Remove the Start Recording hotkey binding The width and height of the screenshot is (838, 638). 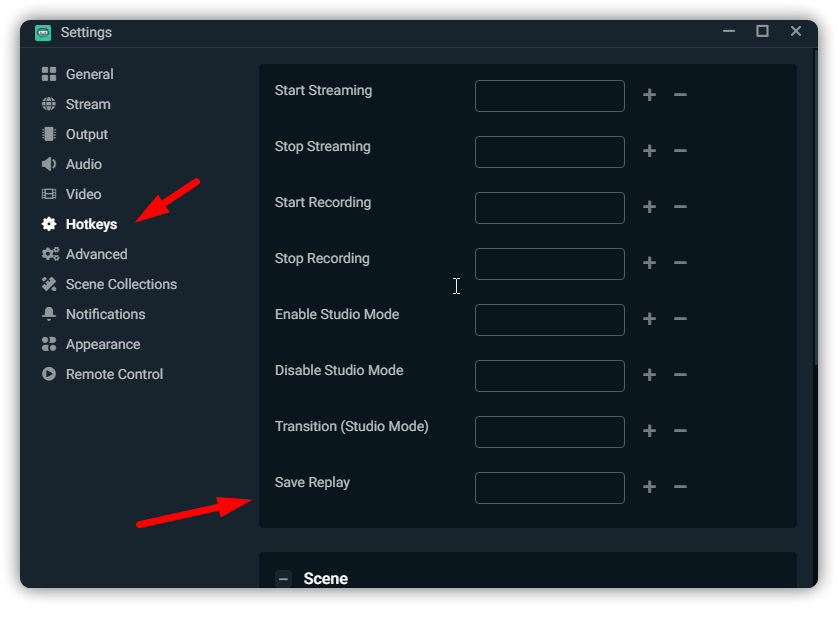(680, 207)
